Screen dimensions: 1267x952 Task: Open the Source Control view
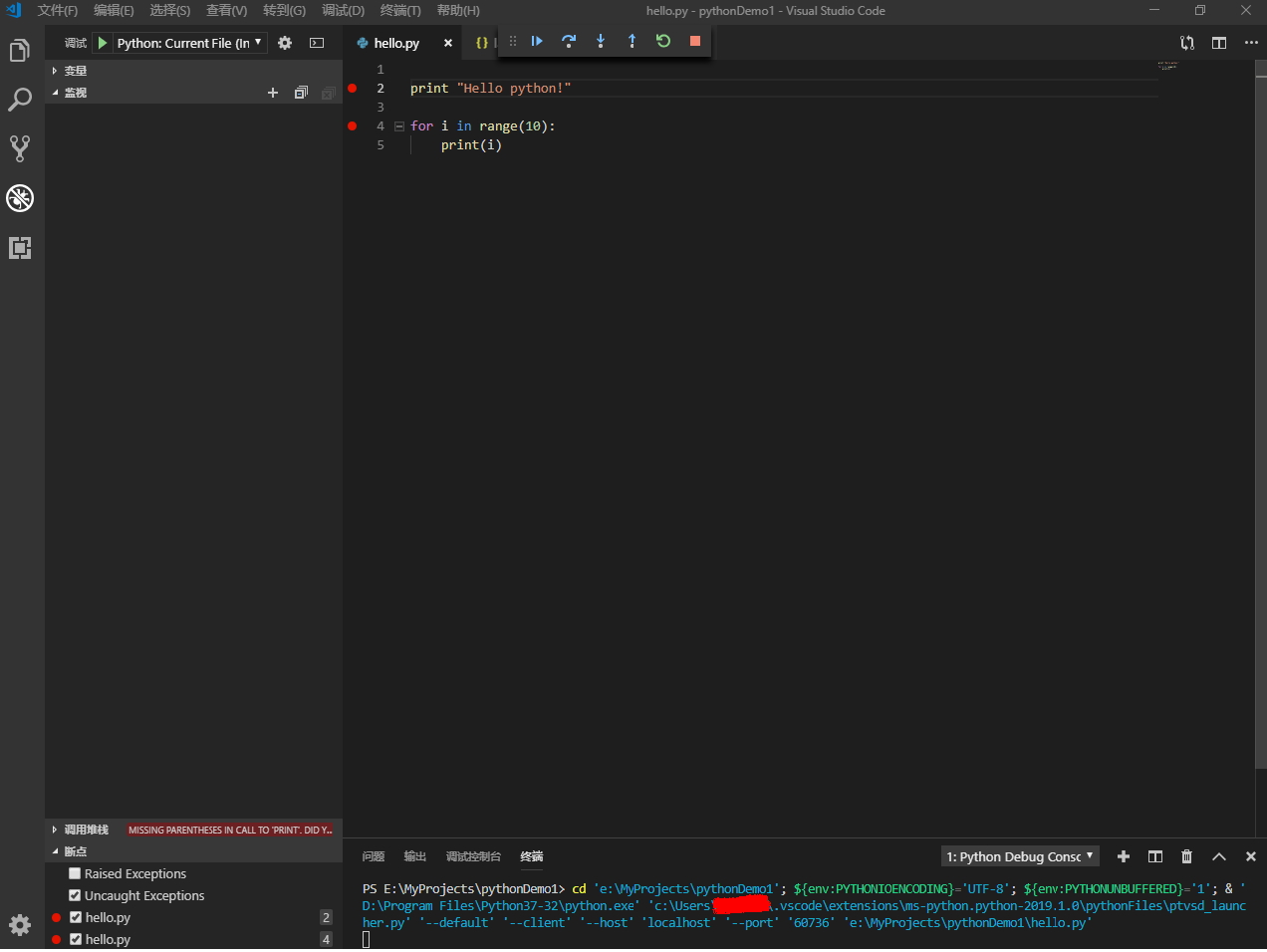(20, 148)
